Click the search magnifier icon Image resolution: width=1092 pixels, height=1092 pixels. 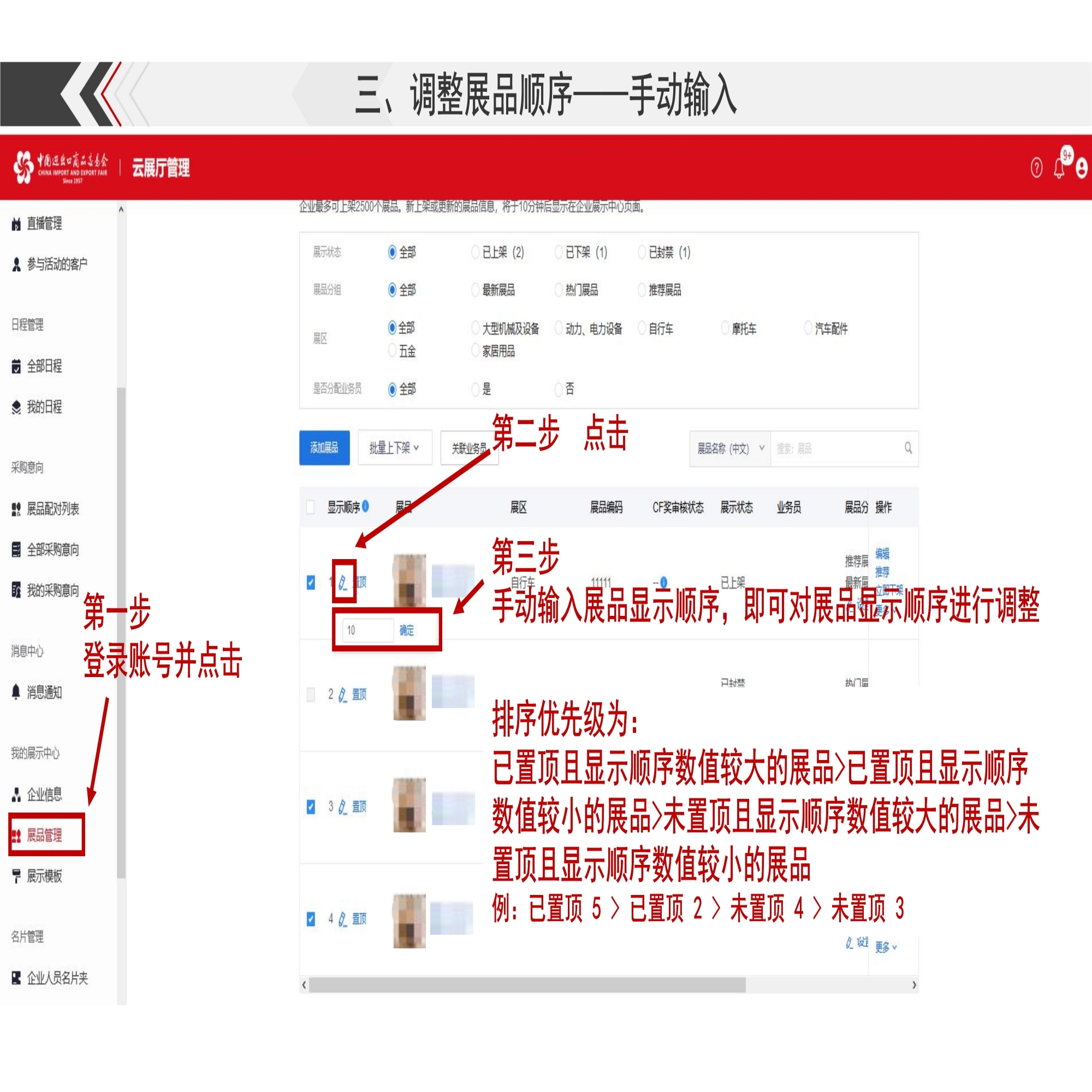[x=909, y=448]
